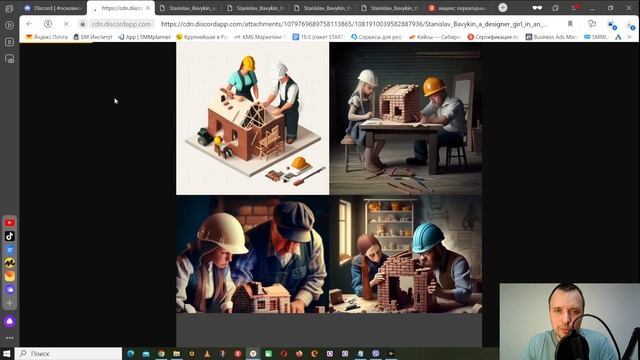The height and width of the screenshot is (360, 640).
Task: Open Кейсы — Сибирикс bookmark
Action: click(x=435, y=37)
